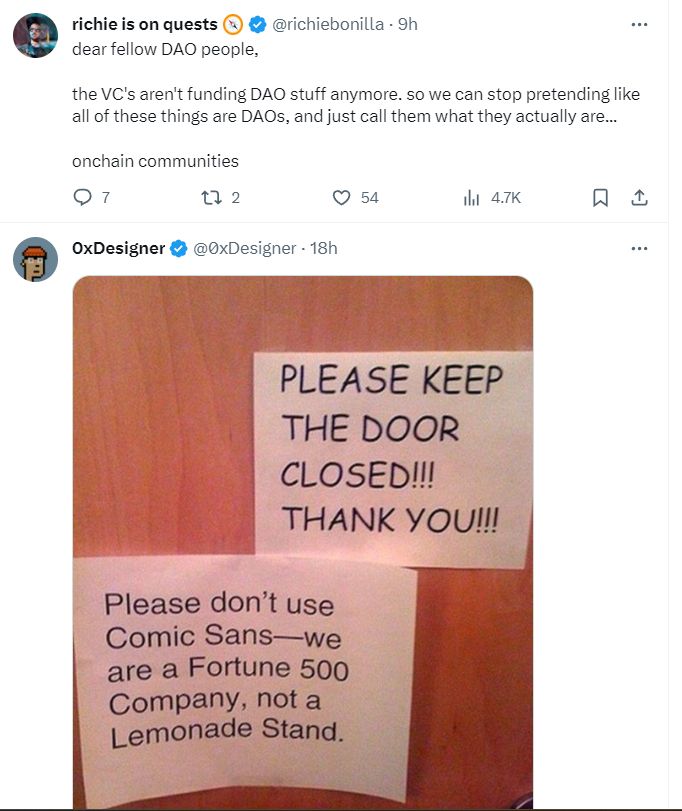682x811 pixels.
Task: Reply to richie's DAO tweet
Action: 83,198
